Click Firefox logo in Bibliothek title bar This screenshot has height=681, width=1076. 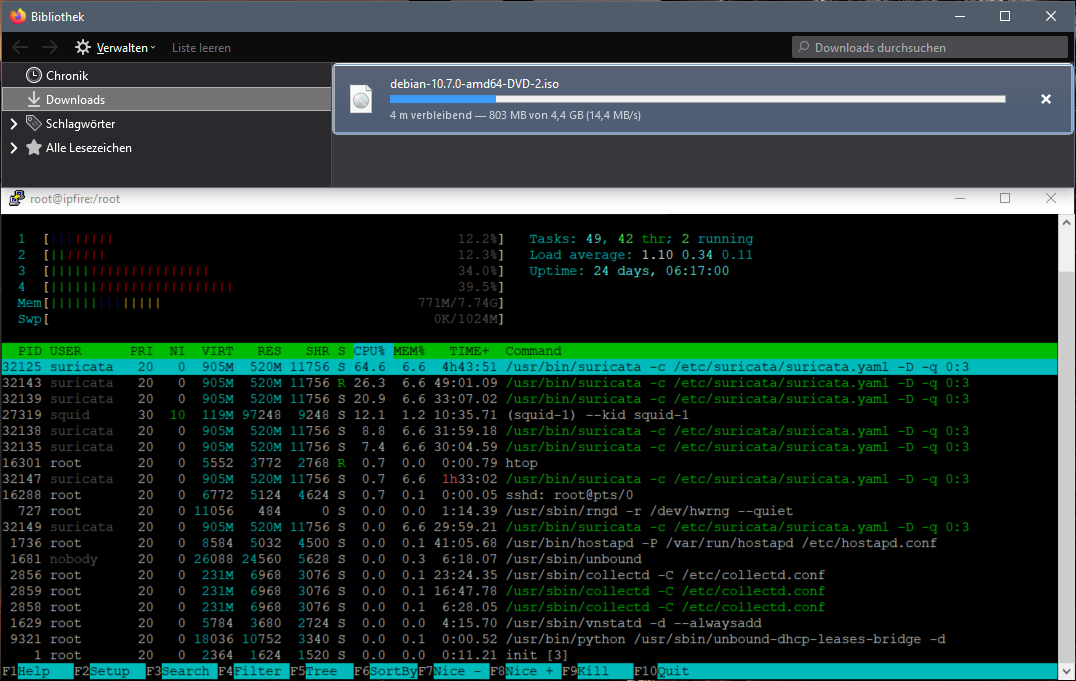pyautogui.click(x=18, y=16)
